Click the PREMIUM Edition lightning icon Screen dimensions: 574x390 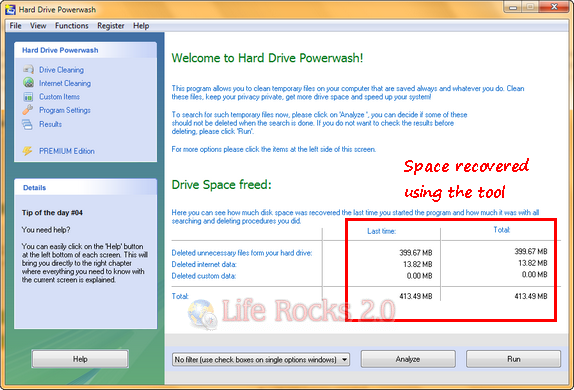coord(27,151)
